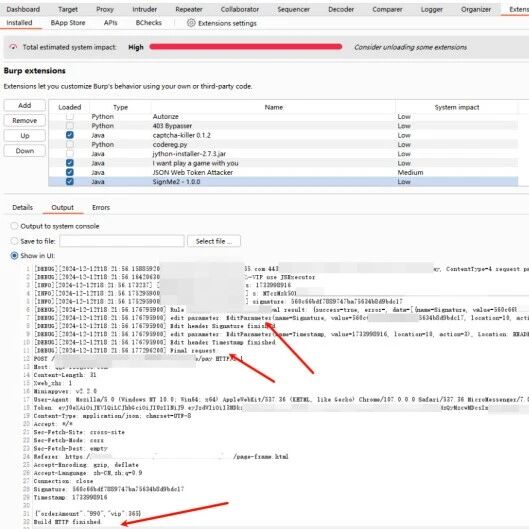Click the Extensions settings gear icon
The image size is (529, 529).
point(191,23)
